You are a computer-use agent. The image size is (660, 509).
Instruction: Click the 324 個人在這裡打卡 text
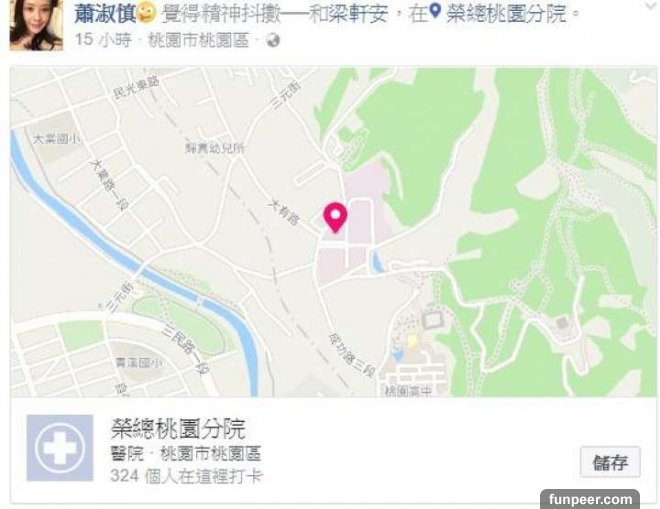point(186,476)
